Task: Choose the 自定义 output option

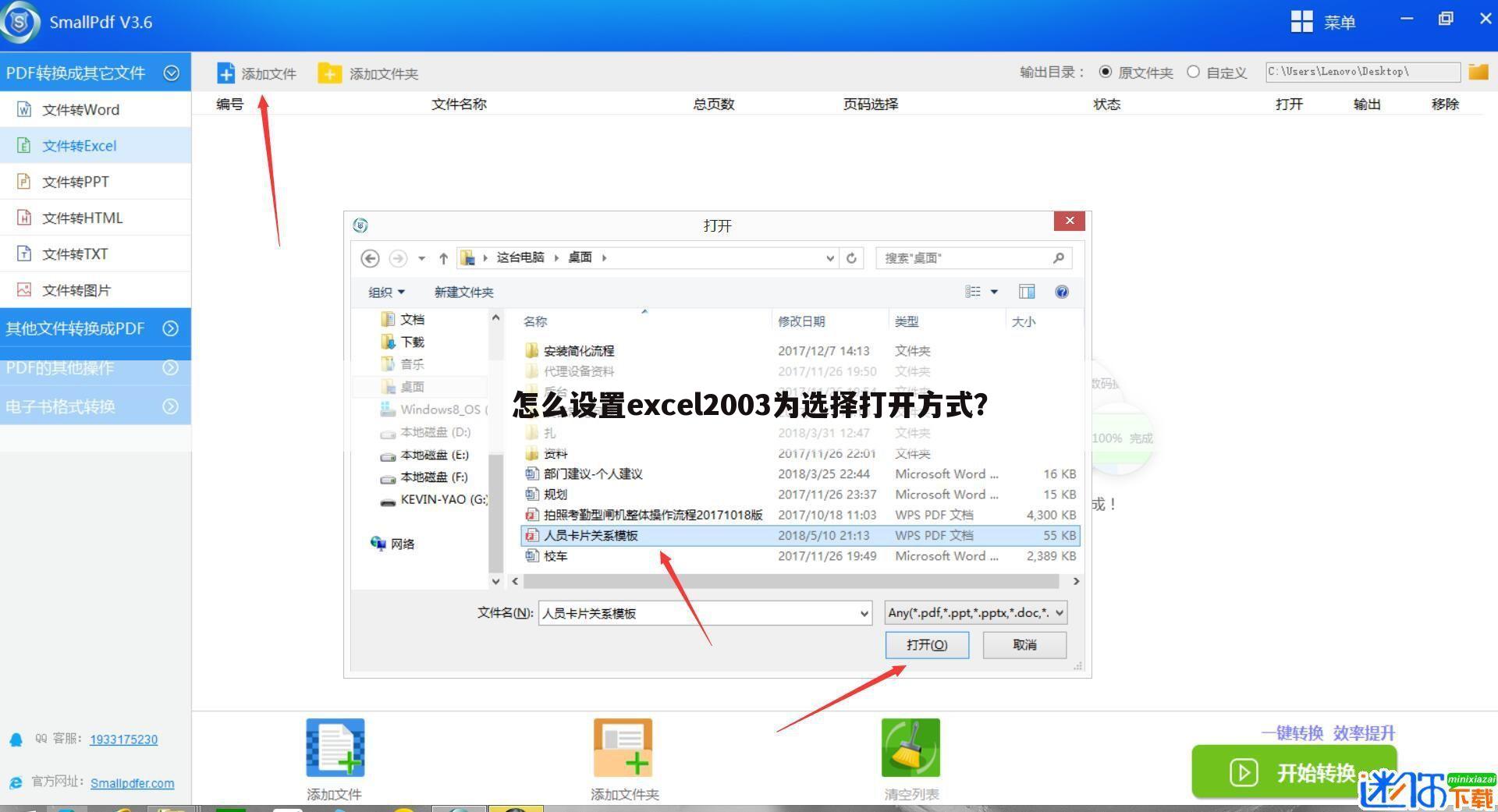Action: click(x=1193, y=72)
